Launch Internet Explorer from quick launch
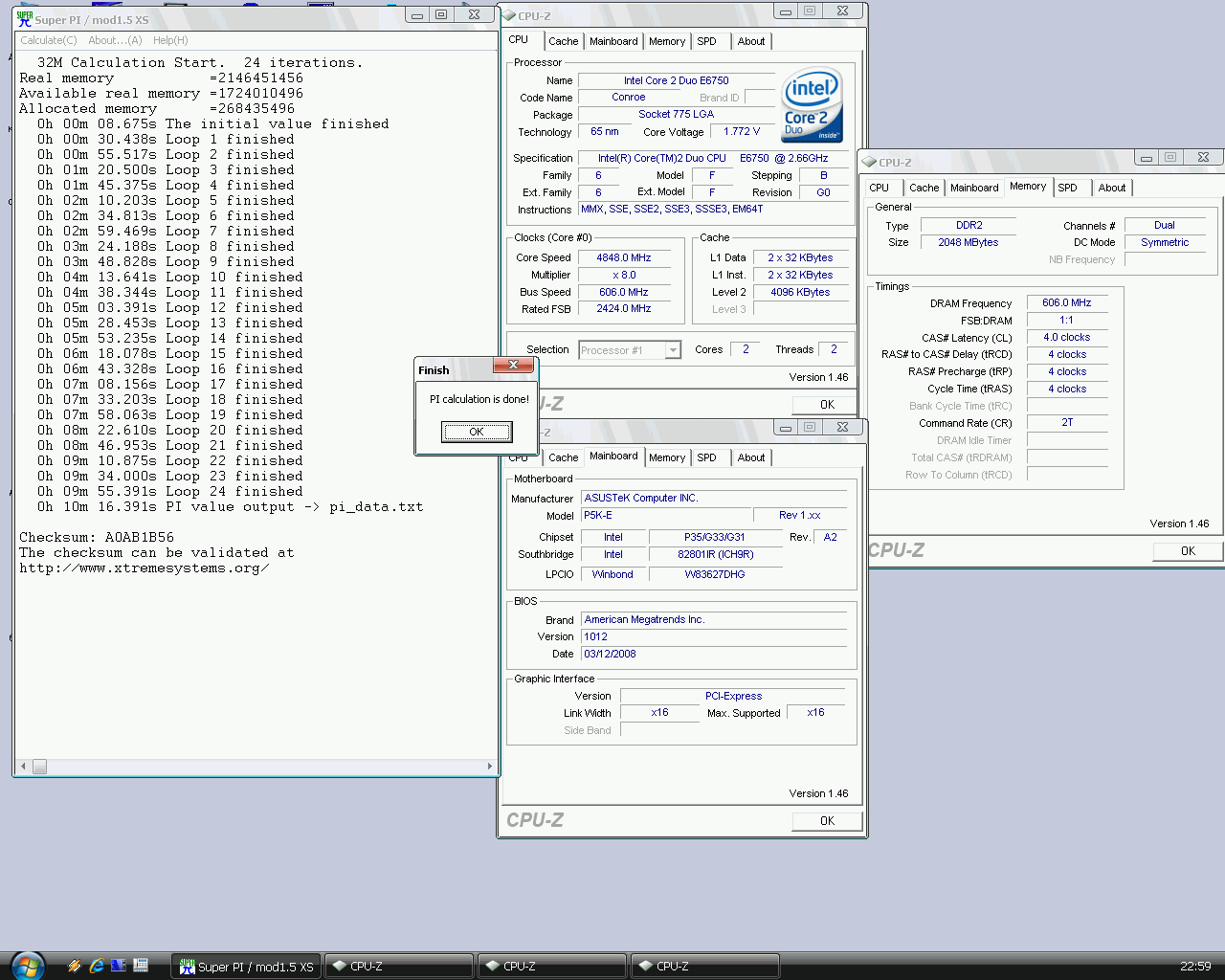Viewport: 1225px width, 980px height. pos(97,966)
